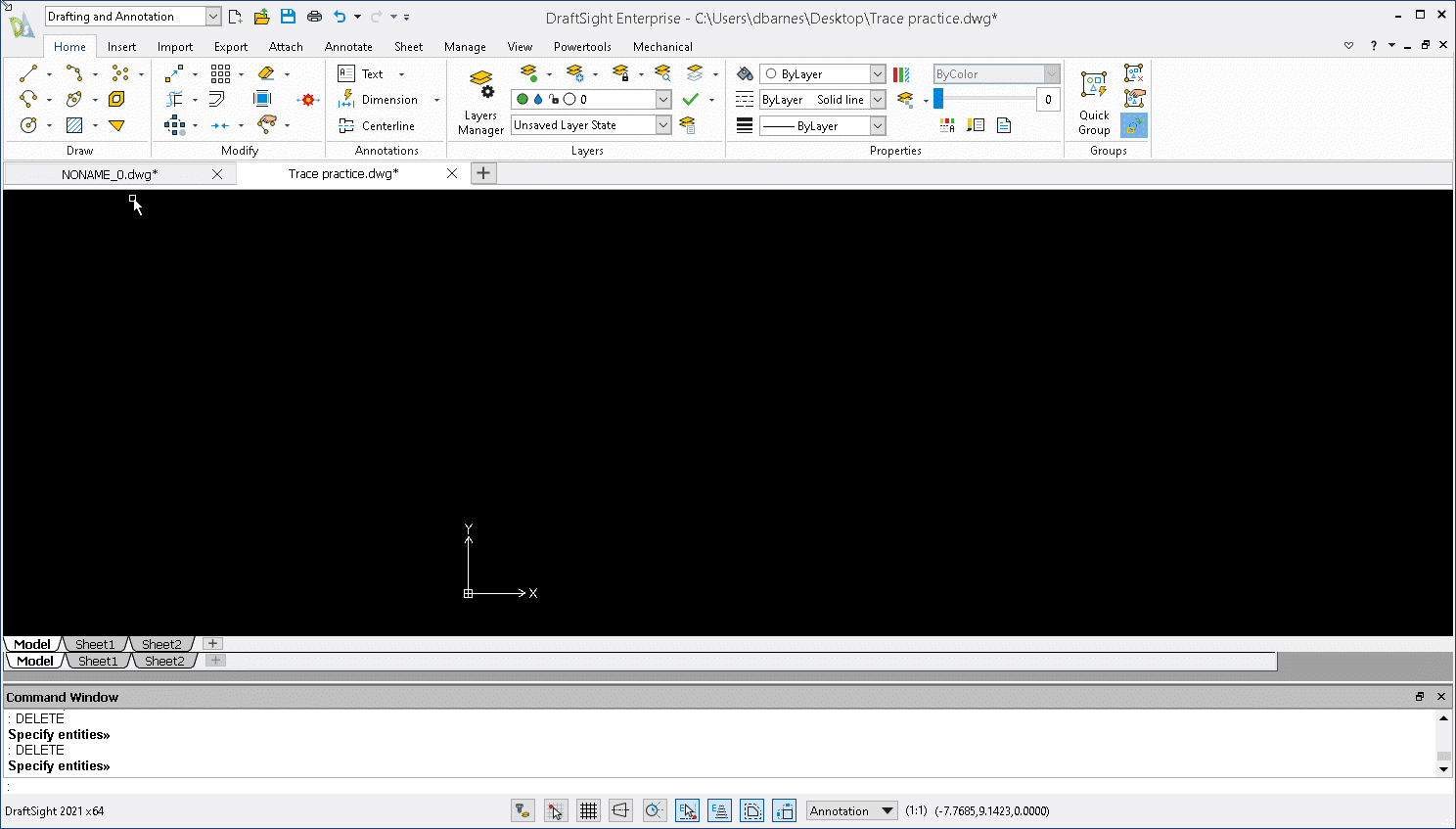This screenshot has height=829, width=1456.
Task: Click the Circle draw tool
Action: (28, 125)
